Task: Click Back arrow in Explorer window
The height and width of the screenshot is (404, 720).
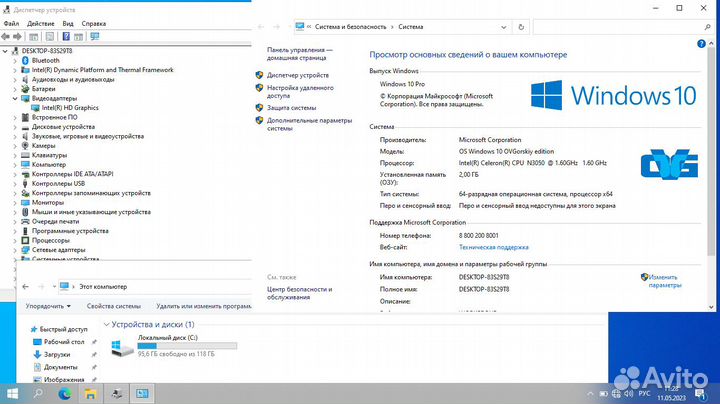Action: [x=25, y=286]
